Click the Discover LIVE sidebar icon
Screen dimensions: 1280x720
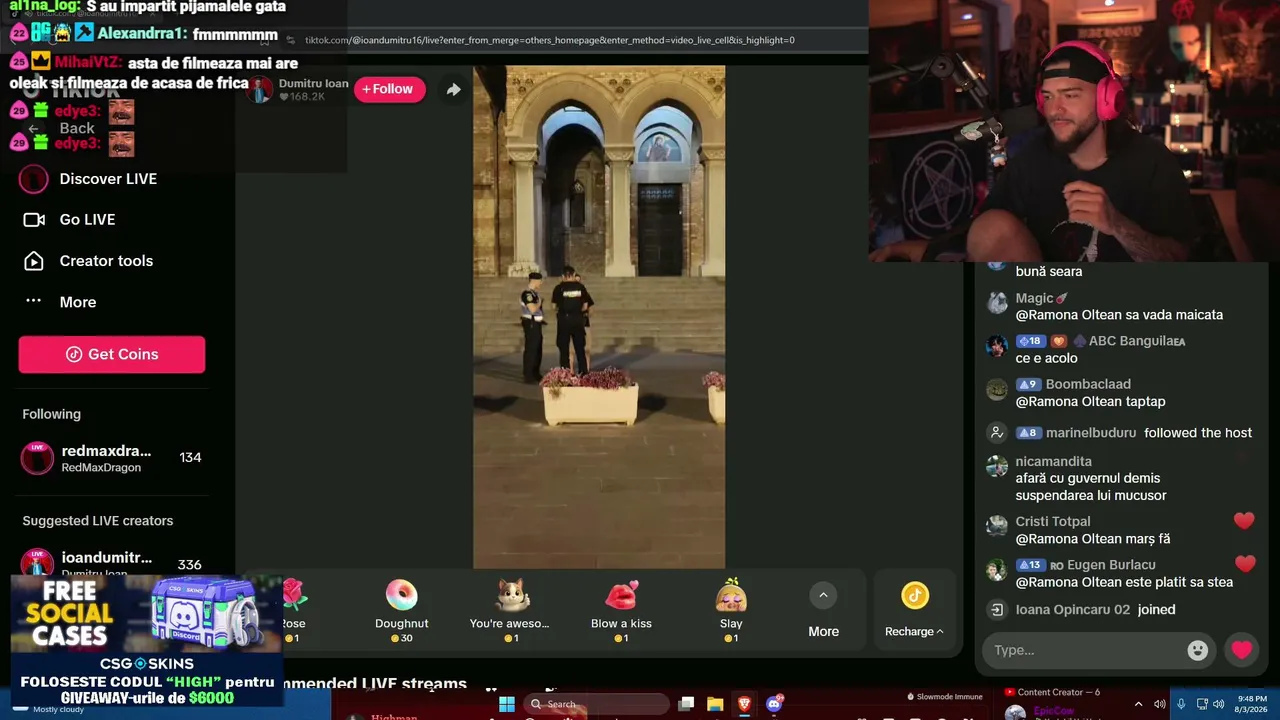(34, 179)
